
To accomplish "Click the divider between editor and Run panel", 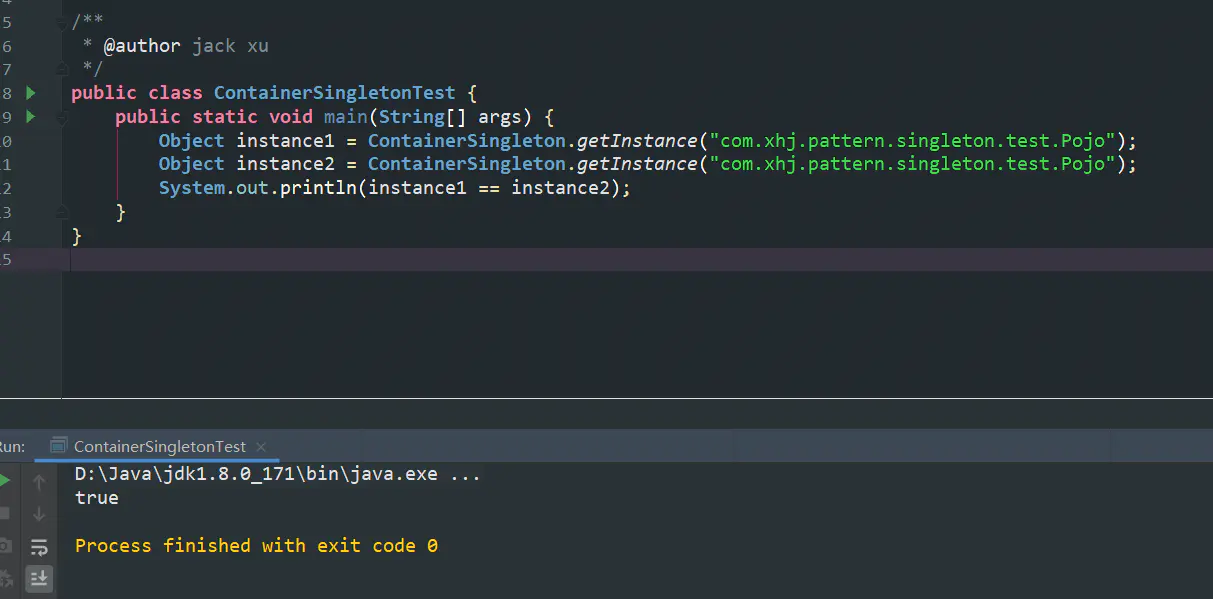I will pos(606,399).
